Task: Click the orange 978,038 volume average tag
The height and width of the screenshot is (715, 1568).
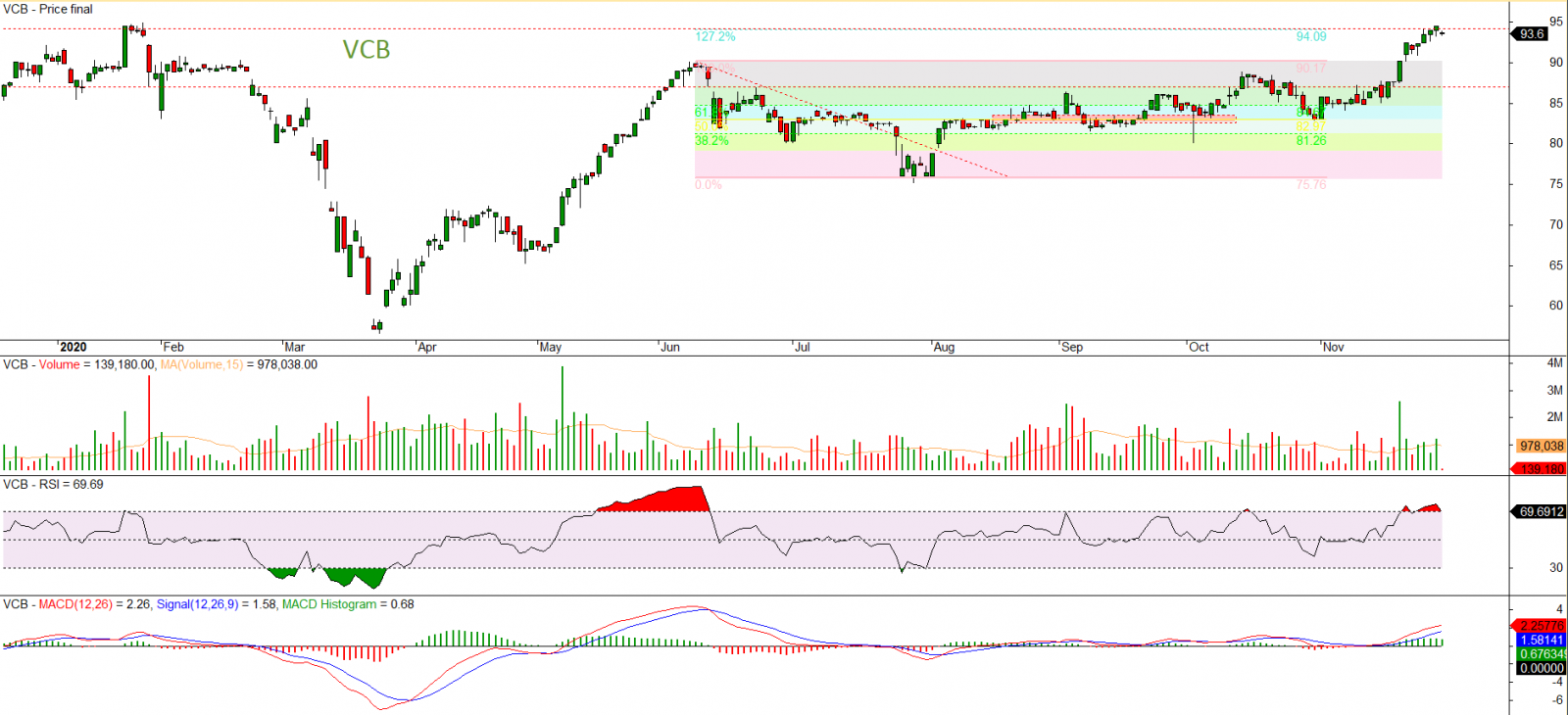Action: (x=1541, y=446)
